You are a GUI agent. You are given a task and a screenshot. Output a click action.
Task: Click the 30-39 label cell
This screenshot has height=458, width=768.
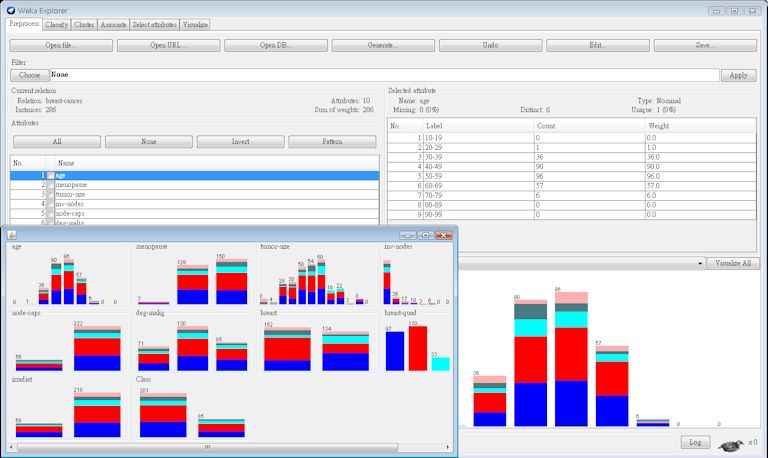(479, 157)
